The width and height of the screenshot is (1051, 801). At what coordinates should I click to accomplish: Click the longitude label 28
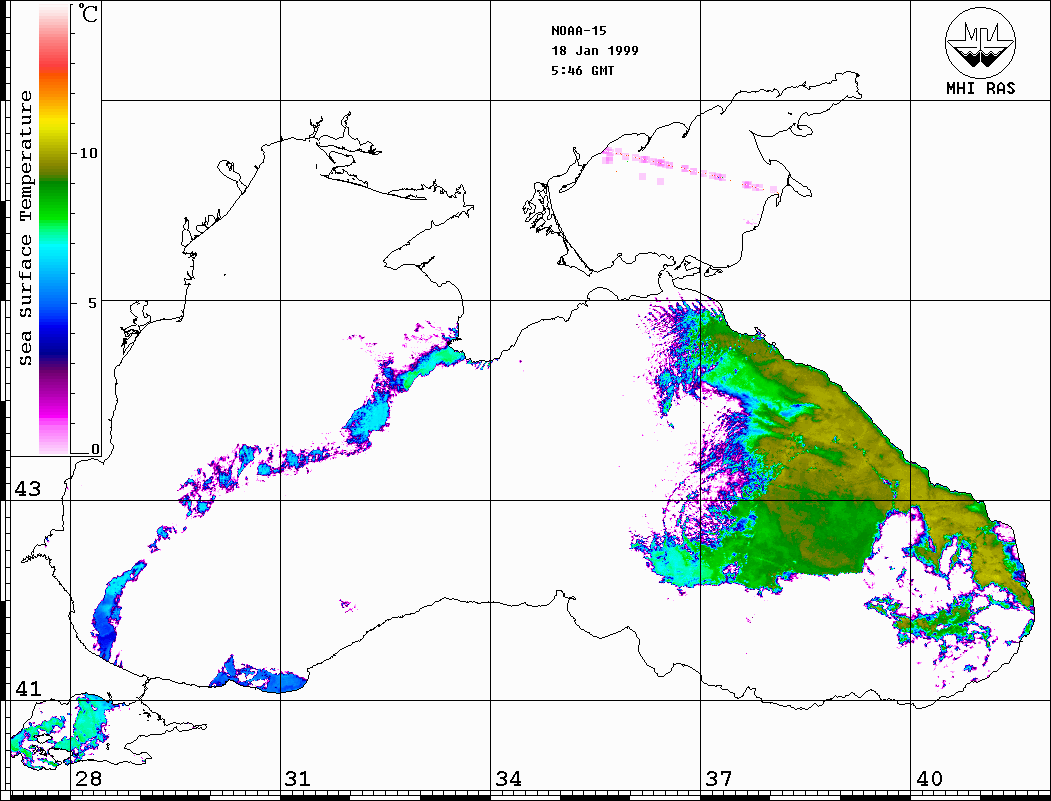(x=88, y=778)
